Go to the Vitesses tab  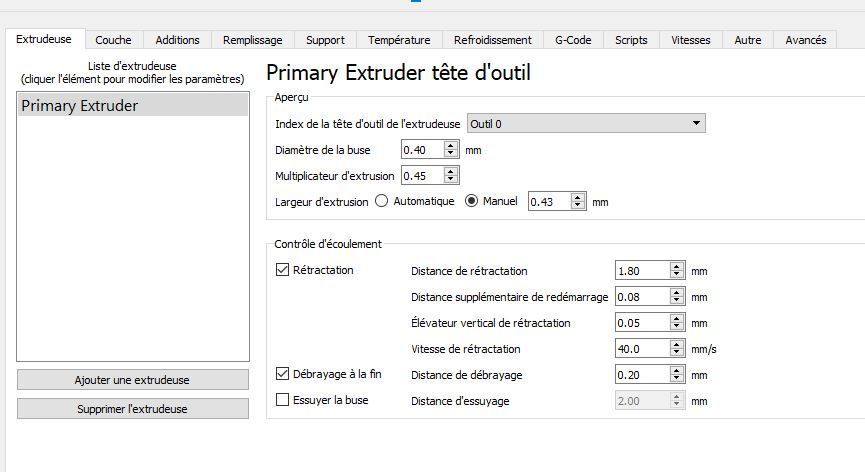tap(691, 40)
